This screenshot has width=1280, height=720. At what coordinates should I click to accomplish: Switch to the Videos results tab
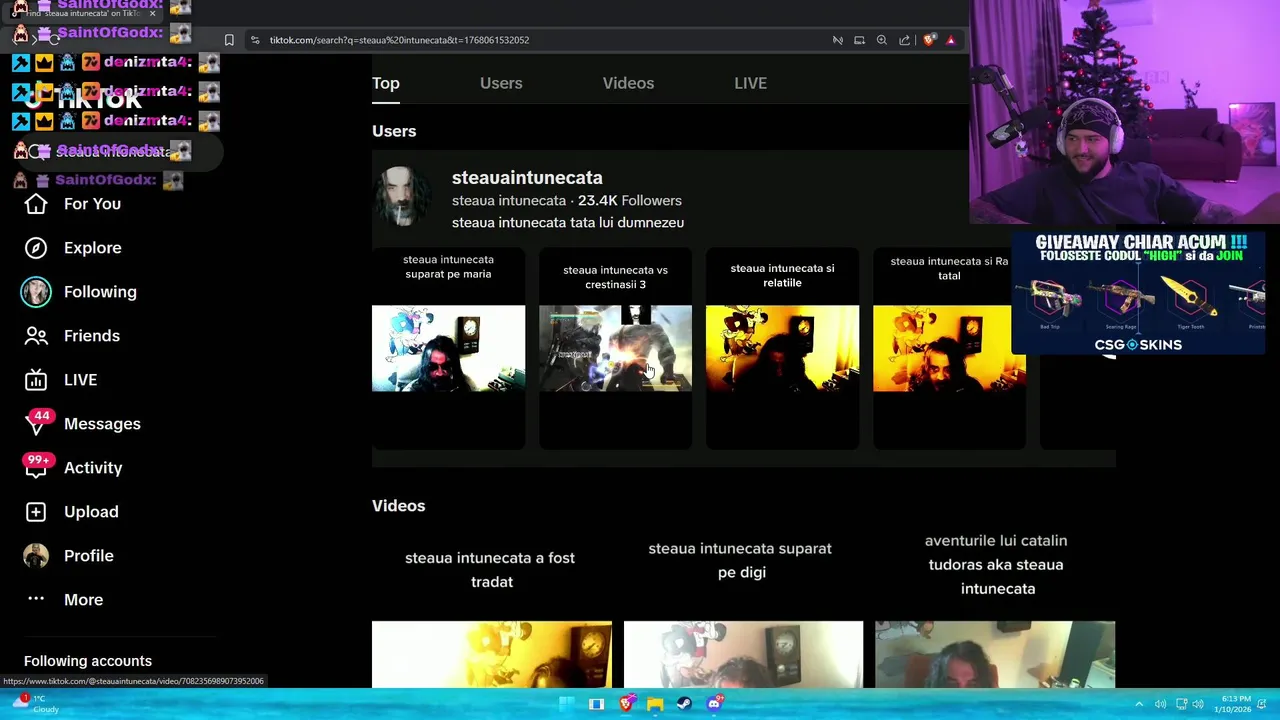628,83
